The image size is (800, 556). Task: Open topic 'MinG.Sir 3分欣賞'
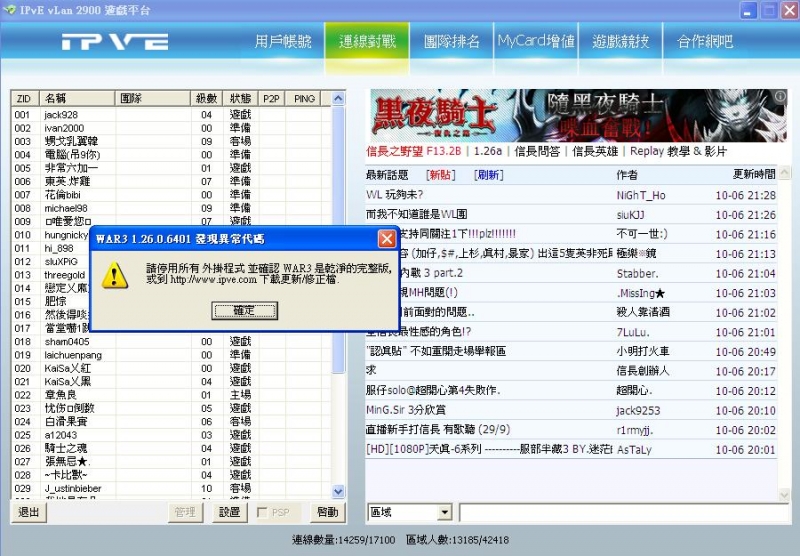[406, 410]
